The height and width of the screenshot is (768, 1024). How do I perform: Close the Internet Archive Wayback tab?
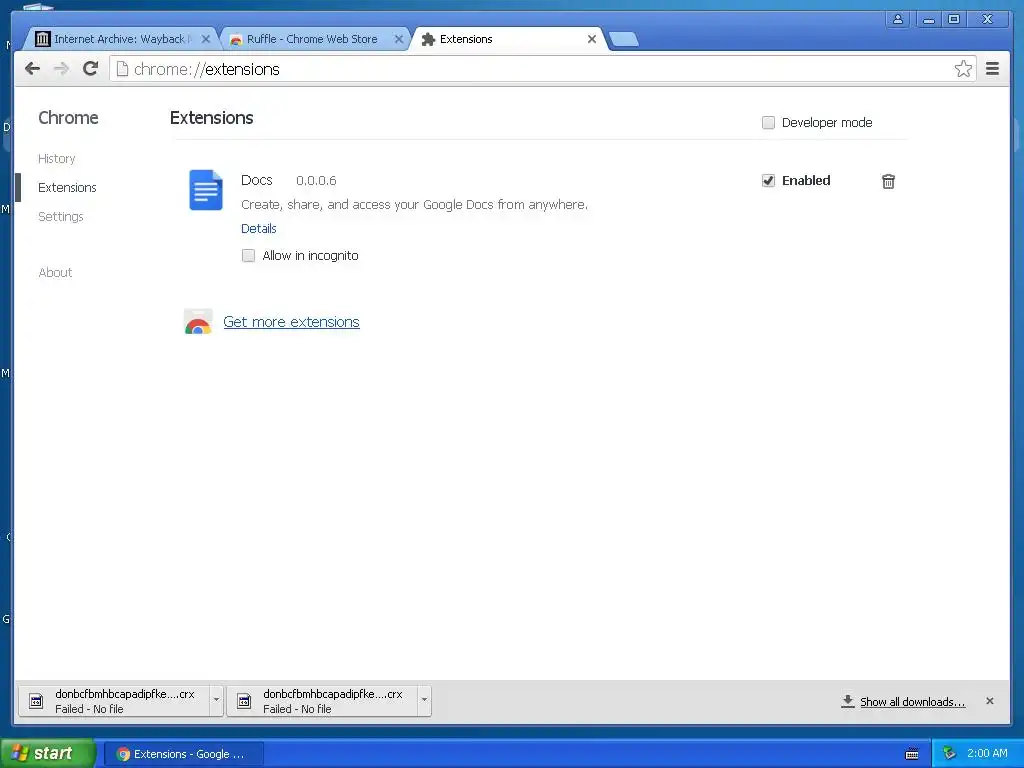(x=206, y=39)
